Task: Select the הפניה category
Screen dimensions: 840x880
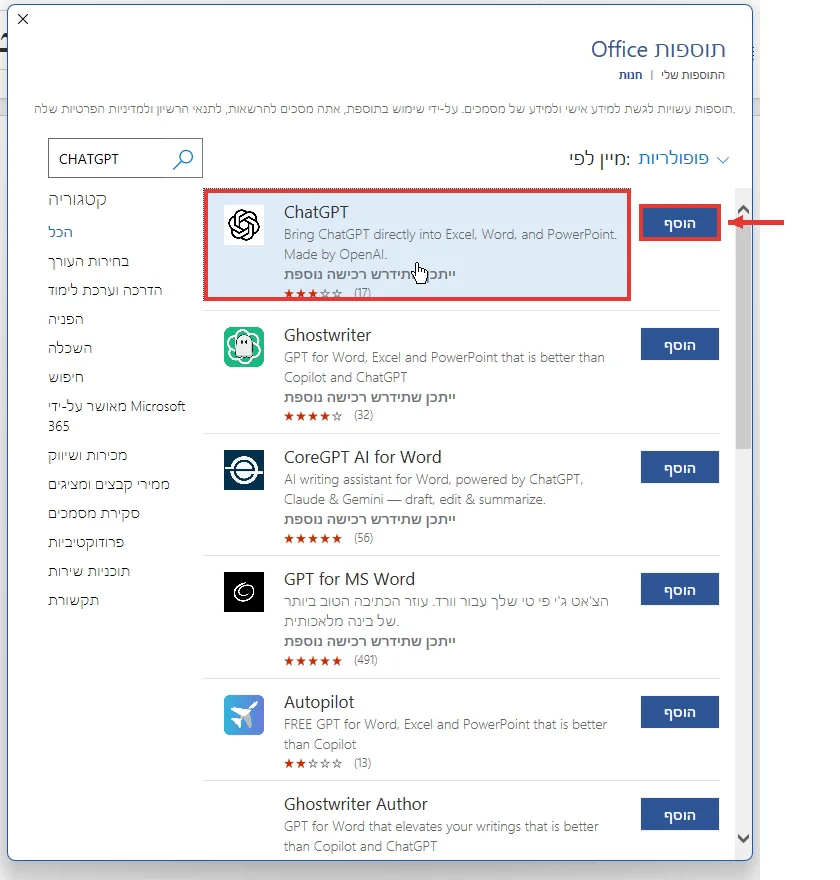Action: [66, 319]
